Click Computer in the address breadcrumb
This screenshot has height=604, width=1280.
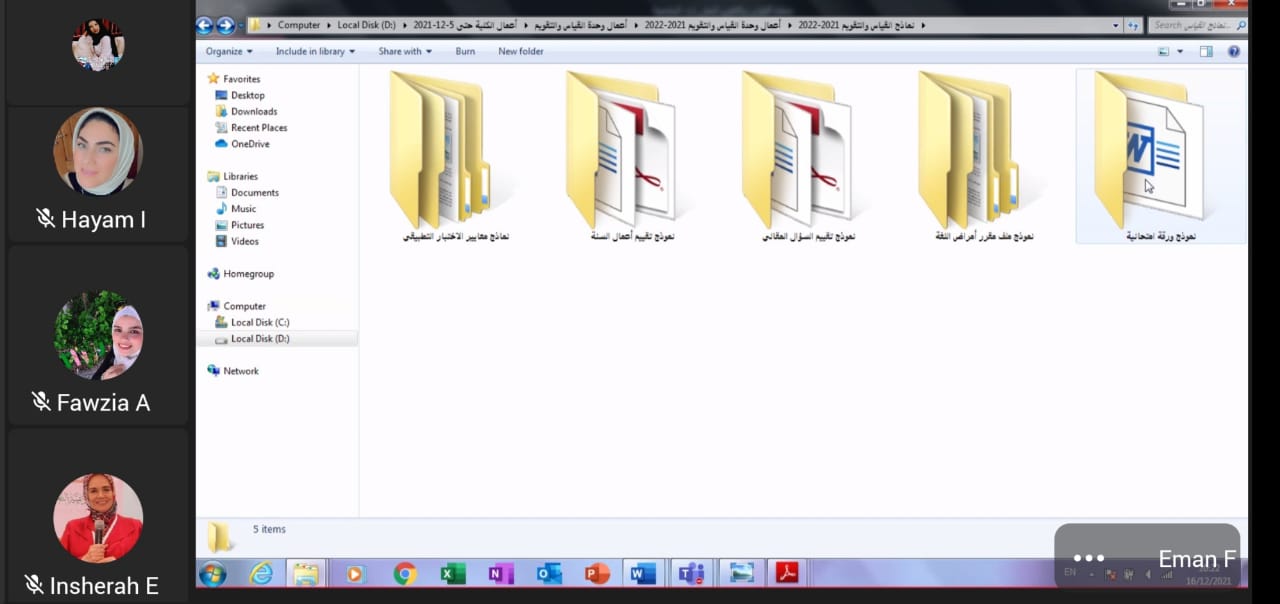299,25
